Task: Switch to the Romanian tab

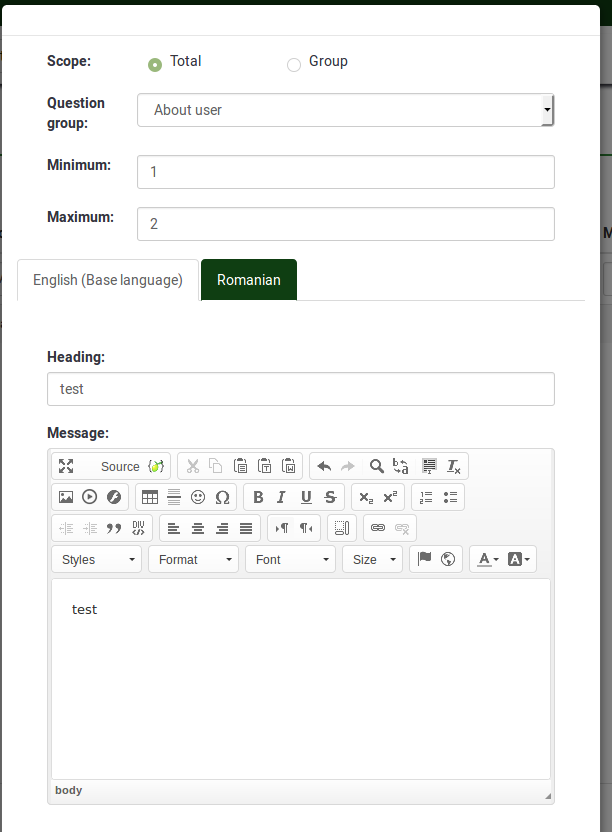Action: [249, 280]
